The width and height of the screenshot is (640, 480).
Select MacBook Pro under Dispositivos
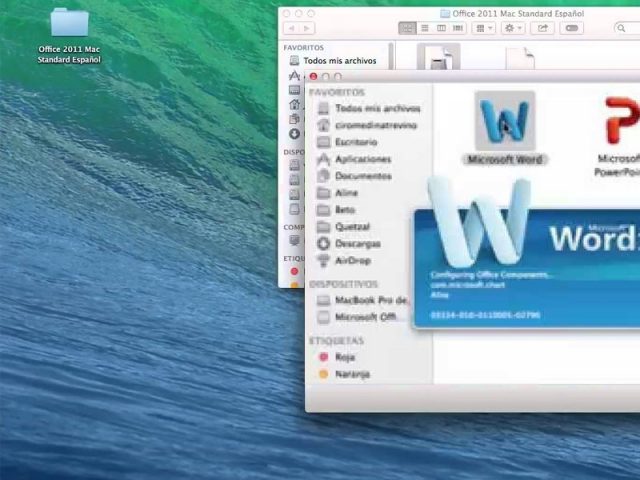[x=370, y=300]
